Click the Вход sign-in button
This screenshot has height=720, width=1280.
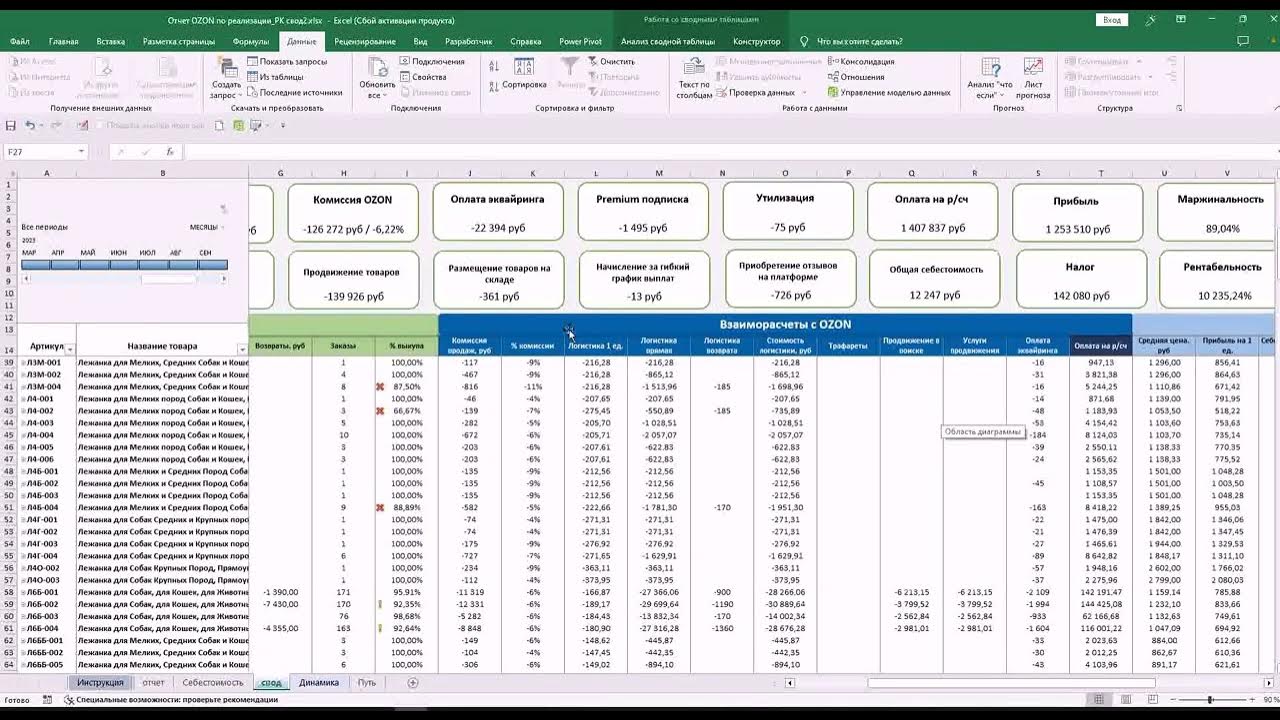click(1111, 19)
